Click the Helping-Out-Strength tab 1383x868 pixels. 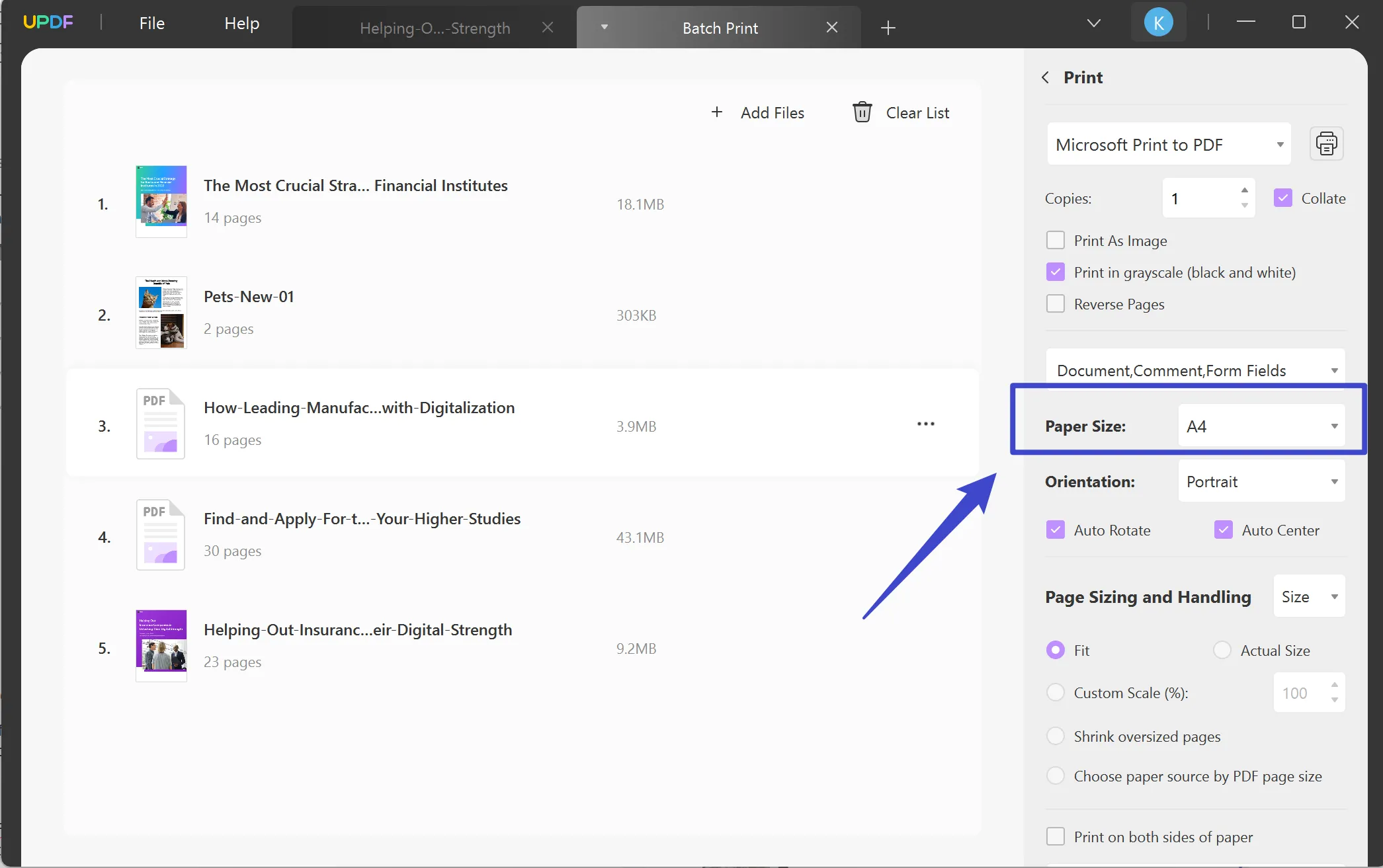point(435,27)
